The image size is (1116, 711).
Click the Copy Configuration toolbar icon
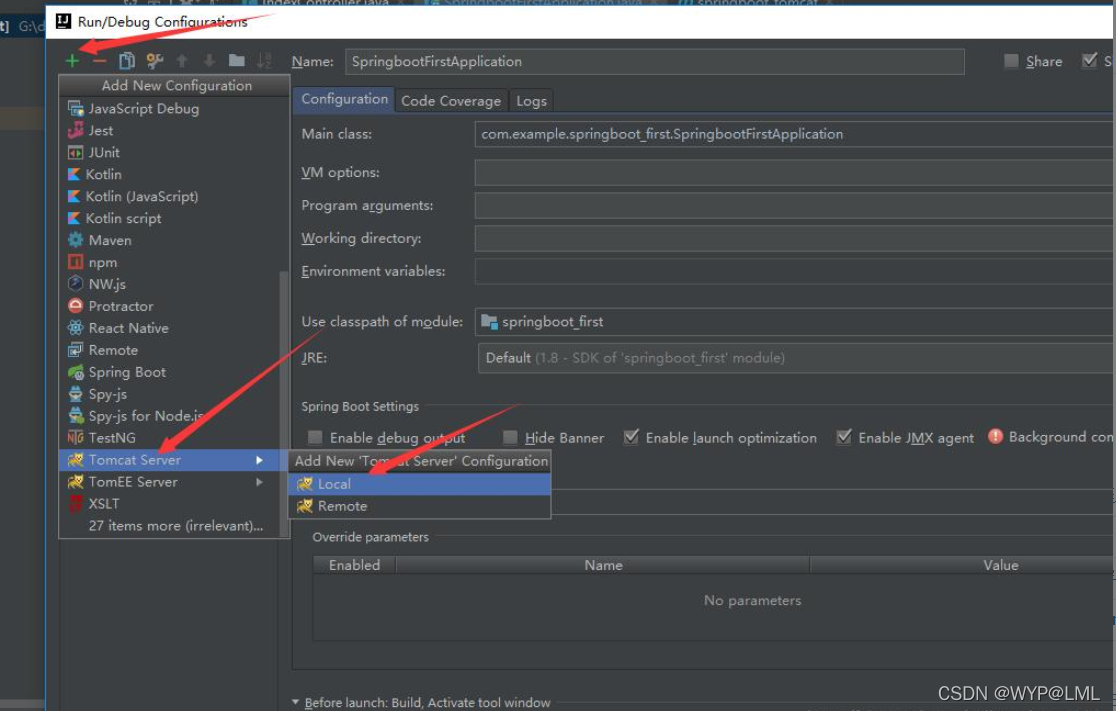(127, 61)
